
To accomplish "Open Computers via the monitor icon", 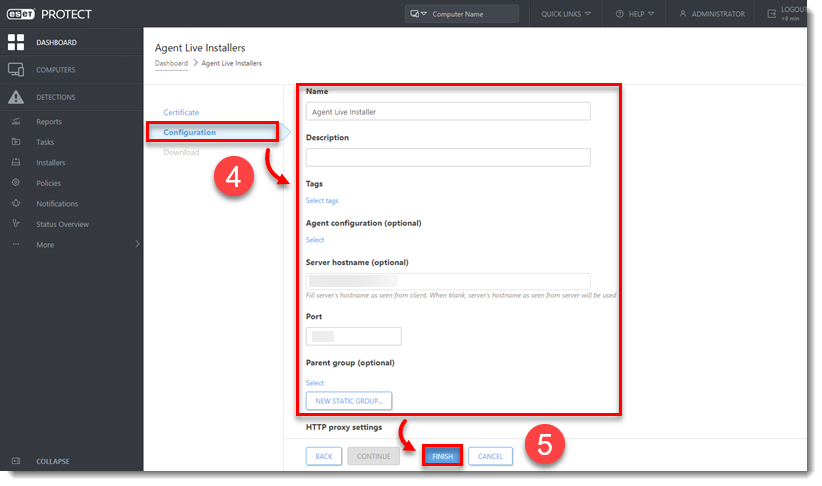I will click(x=15, y=70).
